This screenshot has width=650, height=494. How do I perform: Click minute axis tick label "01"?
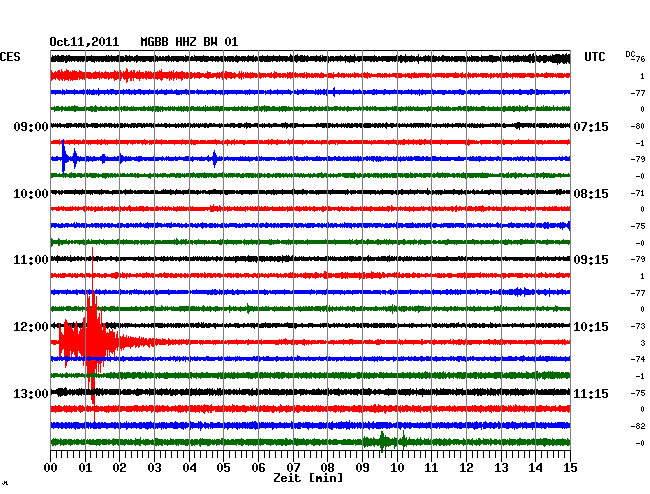point(85,468)
